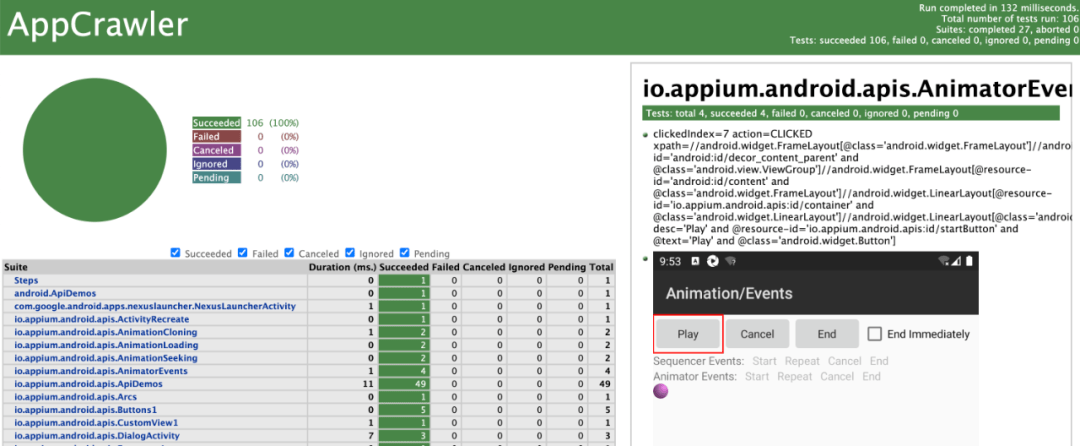Click the green pie chart
Image resolution: width=1080 pixels, height=446 pixels.
95,151
